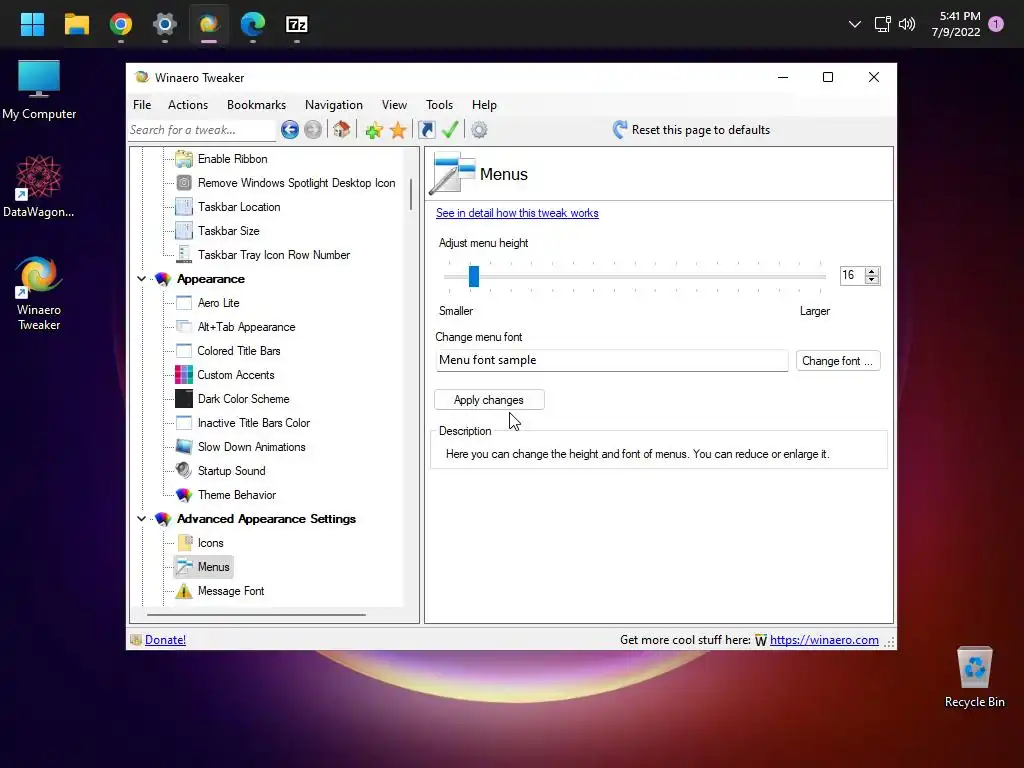
Task: Click the Icons folder tree icon
Action: pyautogui.click(x=185, y=543)
